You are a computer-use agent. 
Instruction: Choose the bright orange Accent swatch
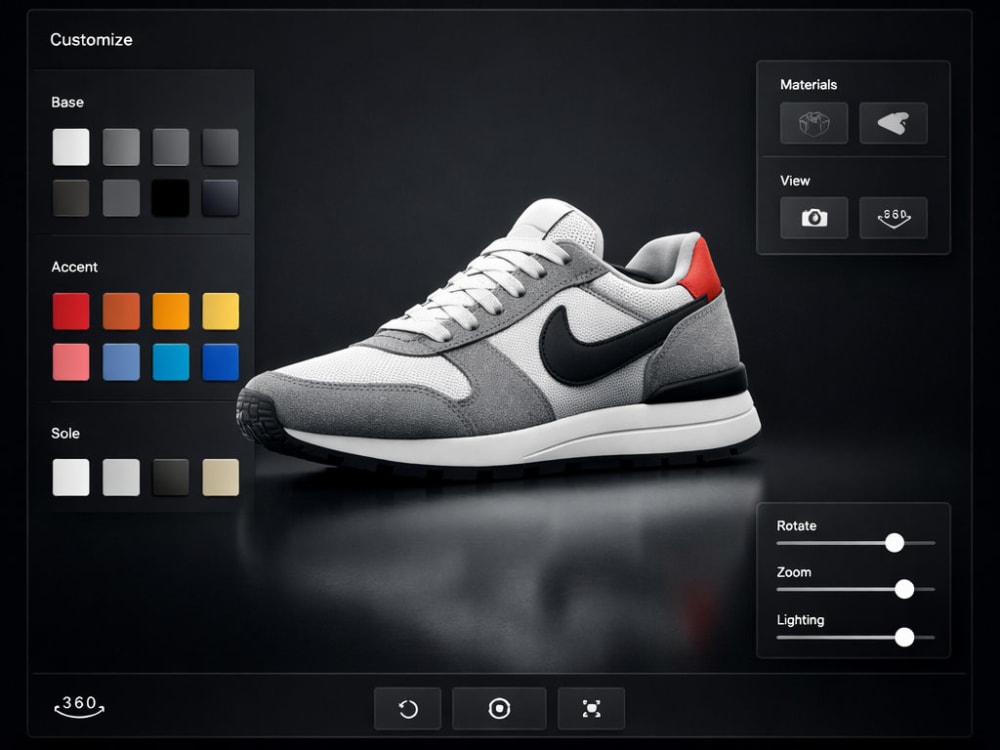[x=171, y=311]
